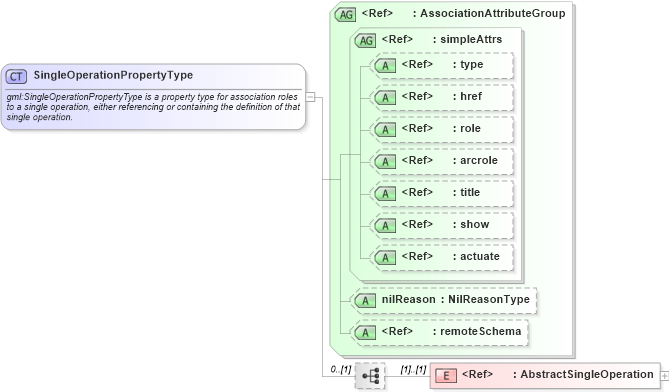The width and height of the screenshot is (669, 392).
Task: Click the A icon of the role attribute
Action: pyautogui.click(x=385, y=130)
